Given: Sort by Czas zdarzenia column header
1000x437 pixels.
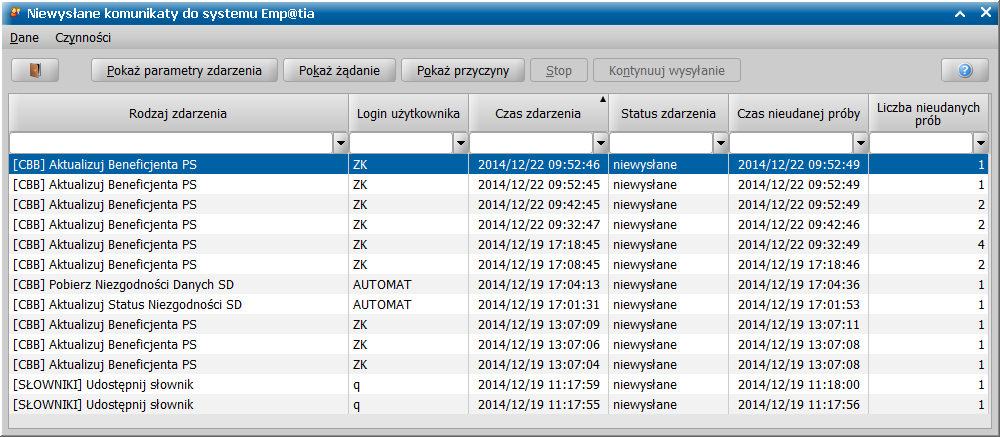Looking at the screenshot, I should click(x=538, y=114).
